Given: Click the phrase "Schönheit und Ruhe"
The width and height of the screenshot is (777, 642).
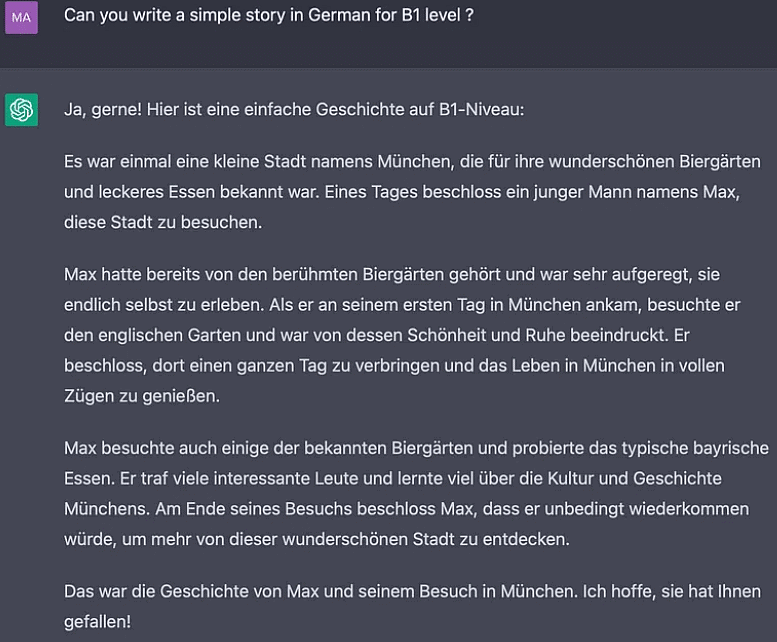Looking at the screenshot, I should pyautogui.click(x=486, y=335).
